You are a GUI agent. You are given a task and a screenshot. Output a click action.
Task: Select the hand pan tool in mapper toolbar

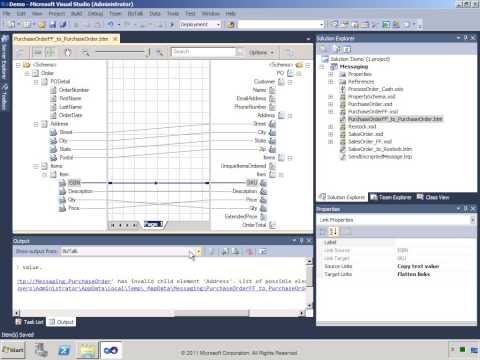tap(68, 52)
